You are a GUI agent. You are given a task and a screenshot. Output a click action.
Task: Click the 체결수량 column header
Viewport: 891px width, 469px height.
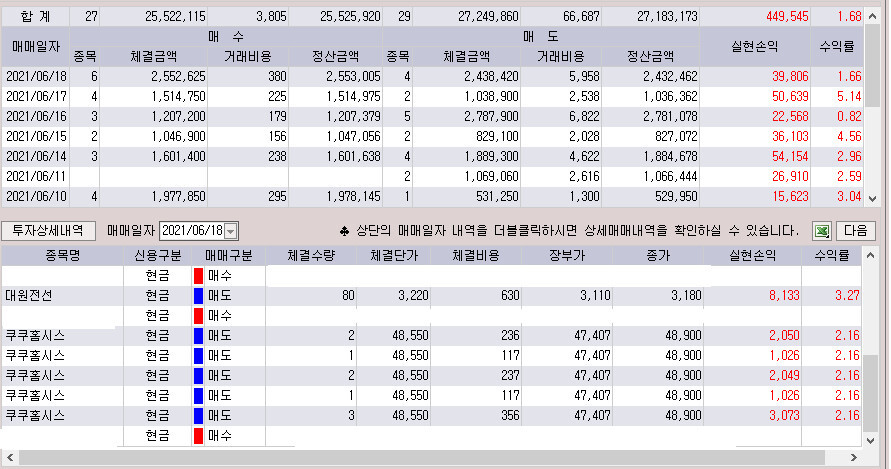[311, 255]
